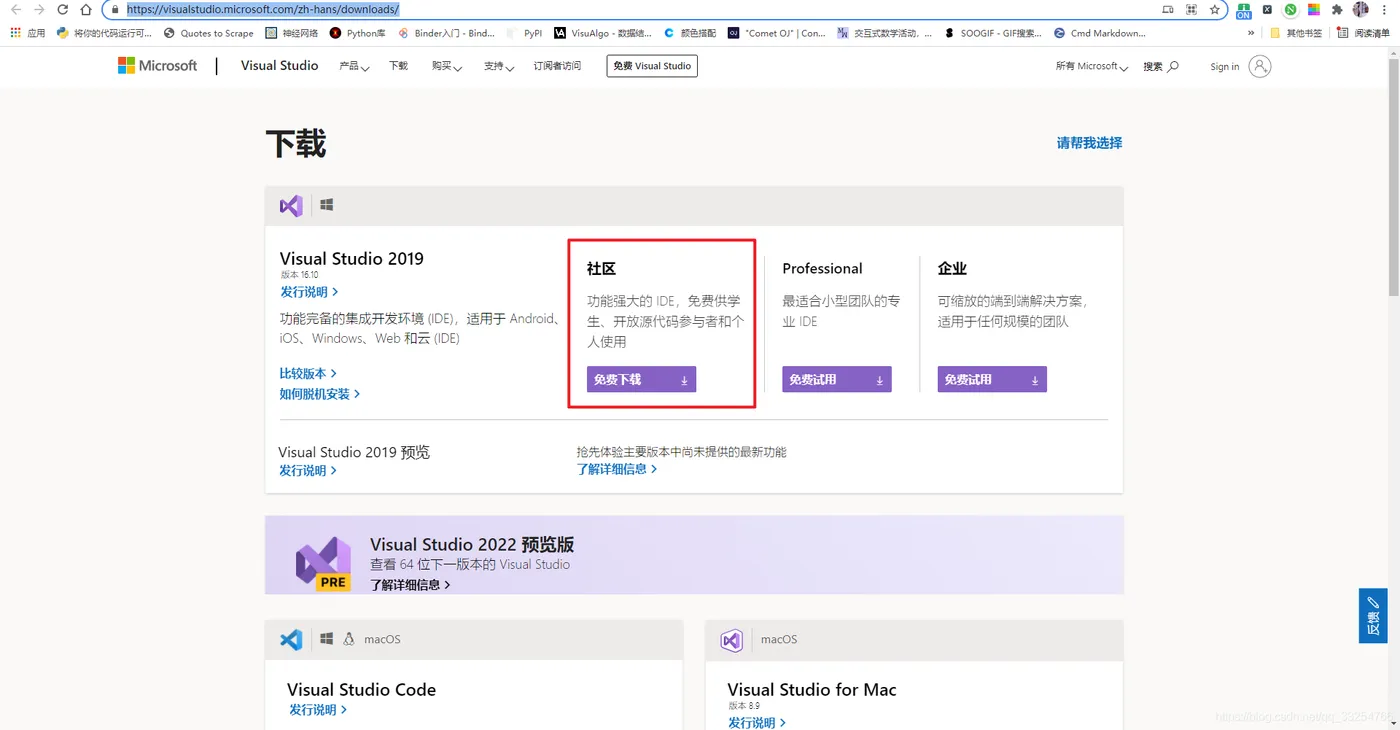
Task: Open the 神经网络 bookmark
Action: click(x=292, y=33)
